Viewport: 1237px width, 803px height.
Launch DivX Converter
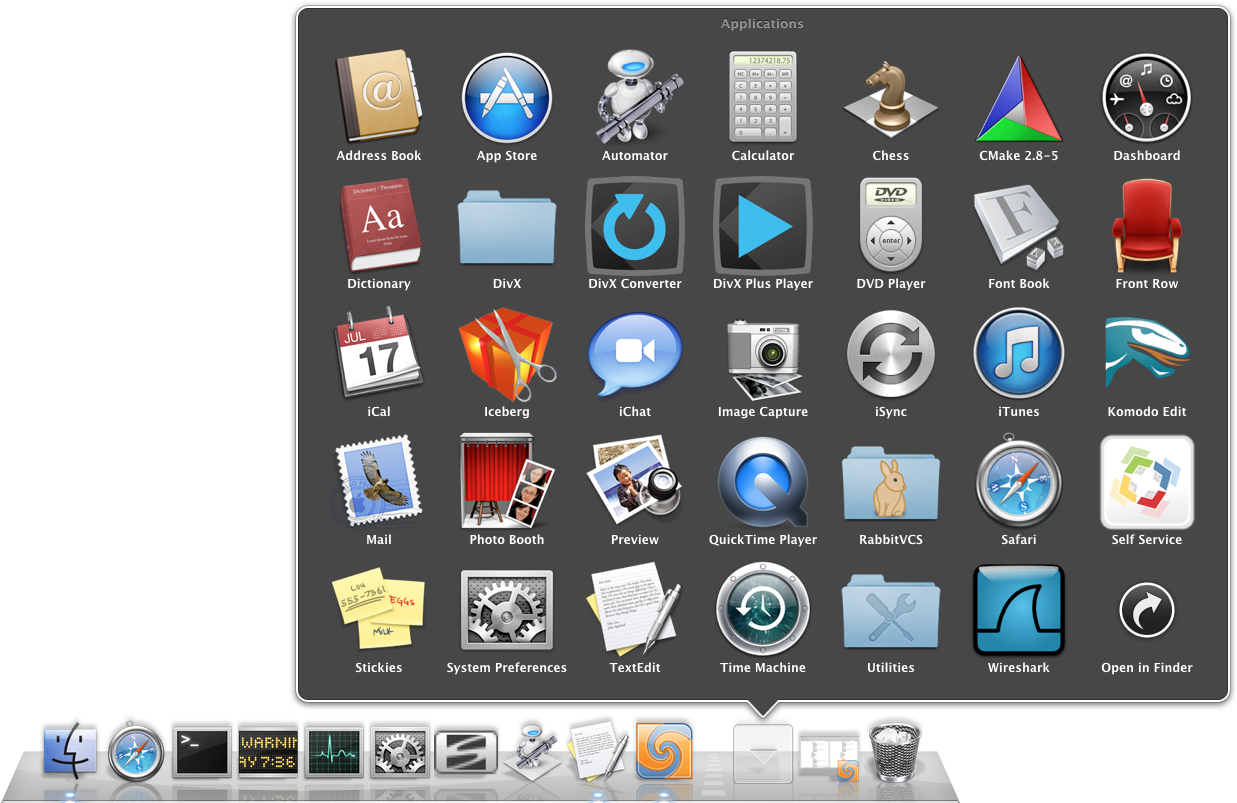tap(635, 227)
